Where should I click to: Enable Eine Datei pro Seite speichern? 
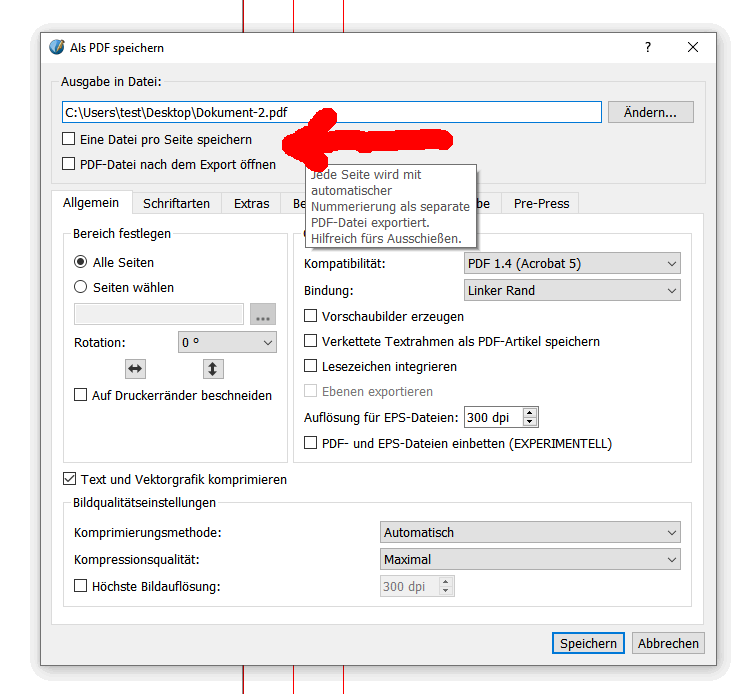point(69,139)
